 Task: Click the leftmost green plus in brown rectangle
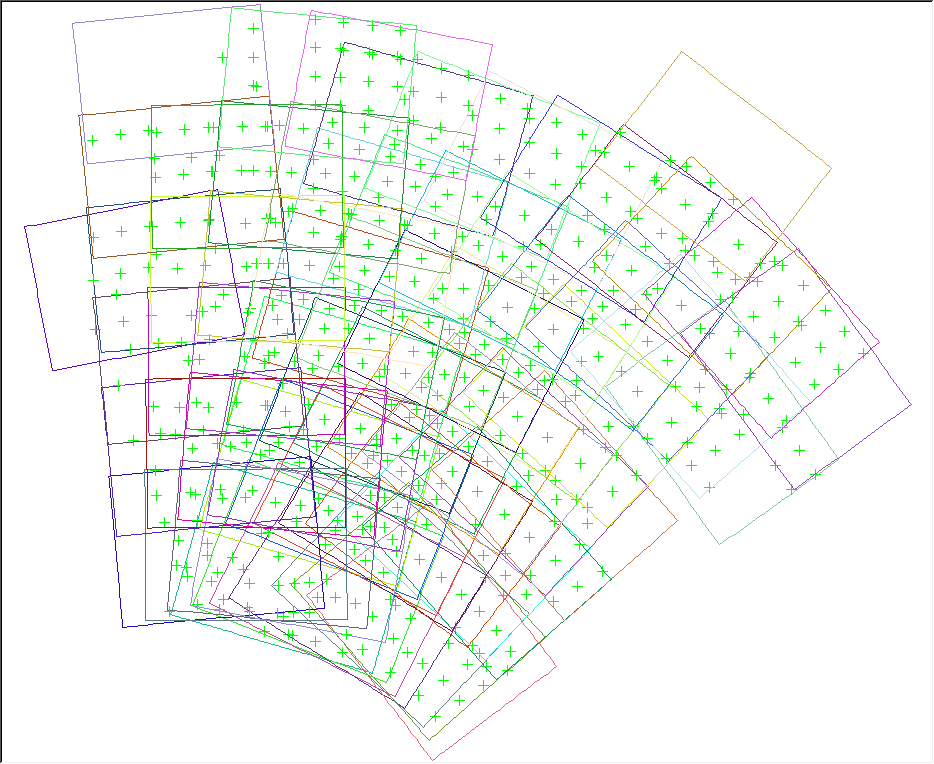point(92,141)
